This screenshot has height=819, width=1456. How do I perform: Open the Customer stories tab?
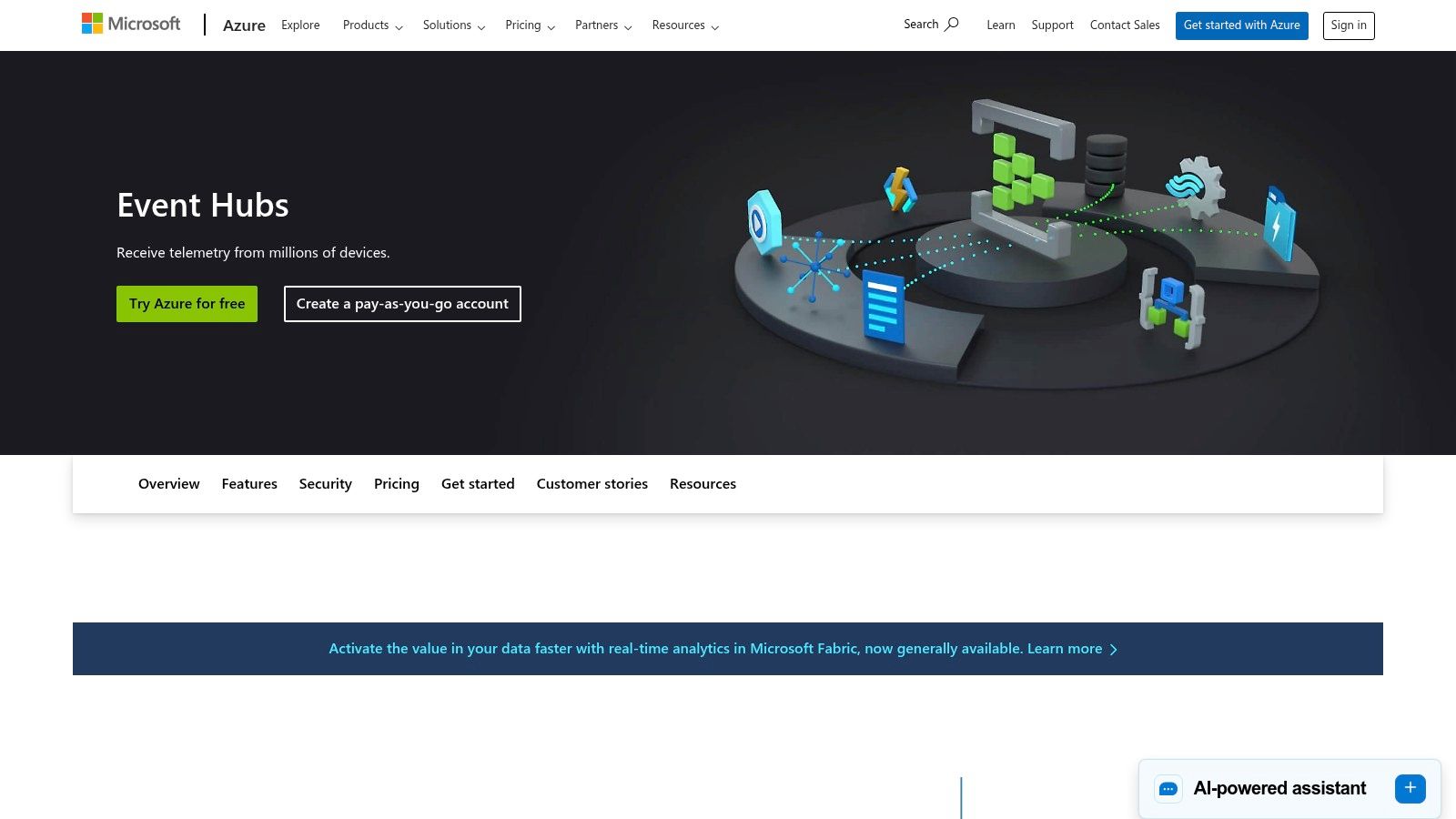coord(591,483)
